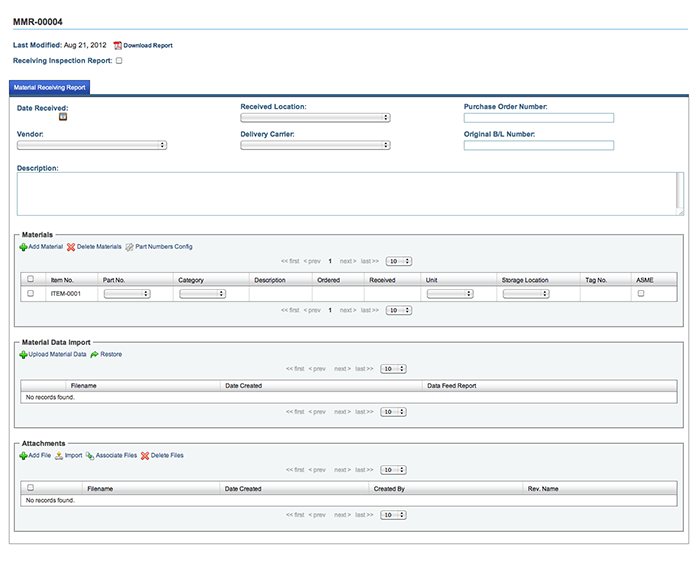The width and height of the screenshot is (700, 580).
Task: Toggle the ASME checkbox for ITEM-0001
Action: point(641,293)
